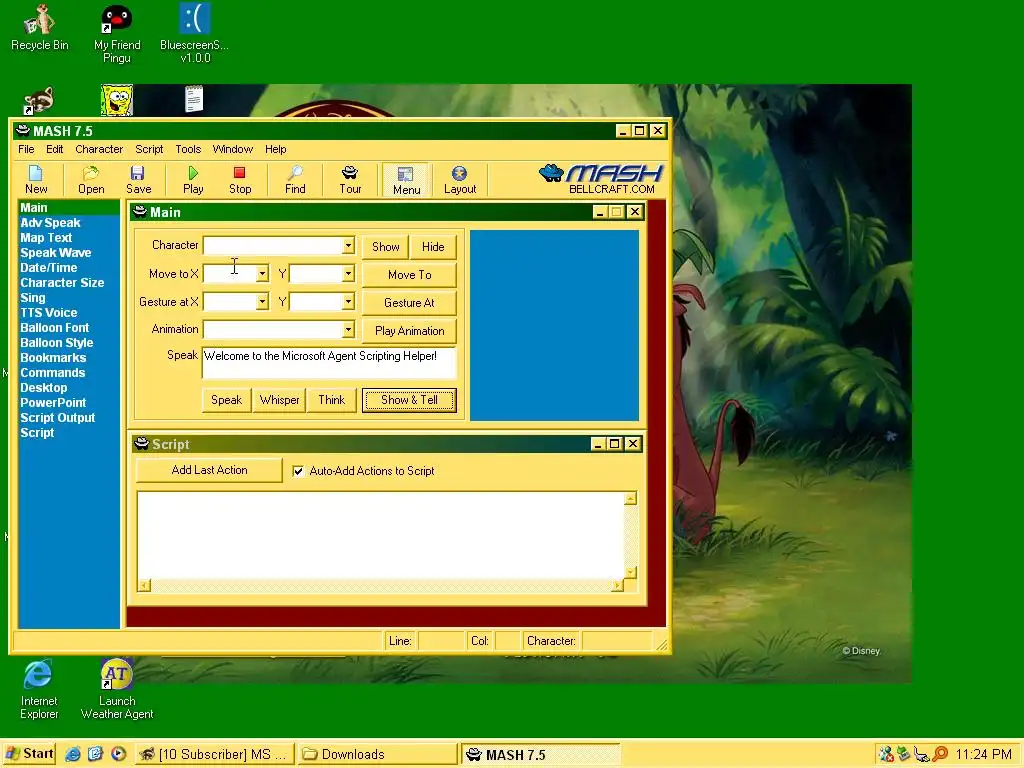Click the Think button
The width and height of the screenshot is (1024, 768).
332,400
